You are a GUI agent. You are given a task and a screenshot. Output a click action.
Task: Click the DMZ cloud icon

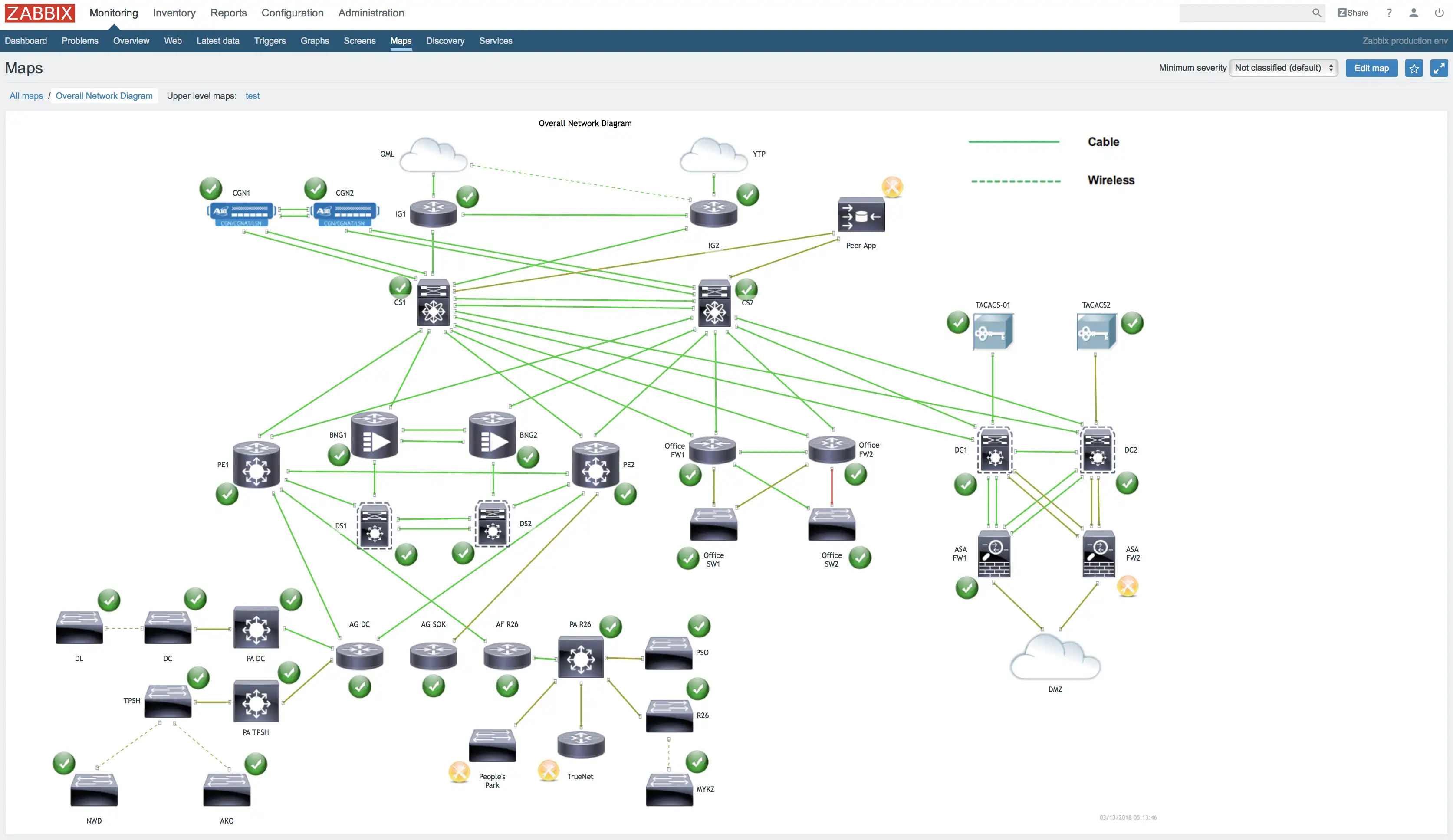pos(1053,660)
